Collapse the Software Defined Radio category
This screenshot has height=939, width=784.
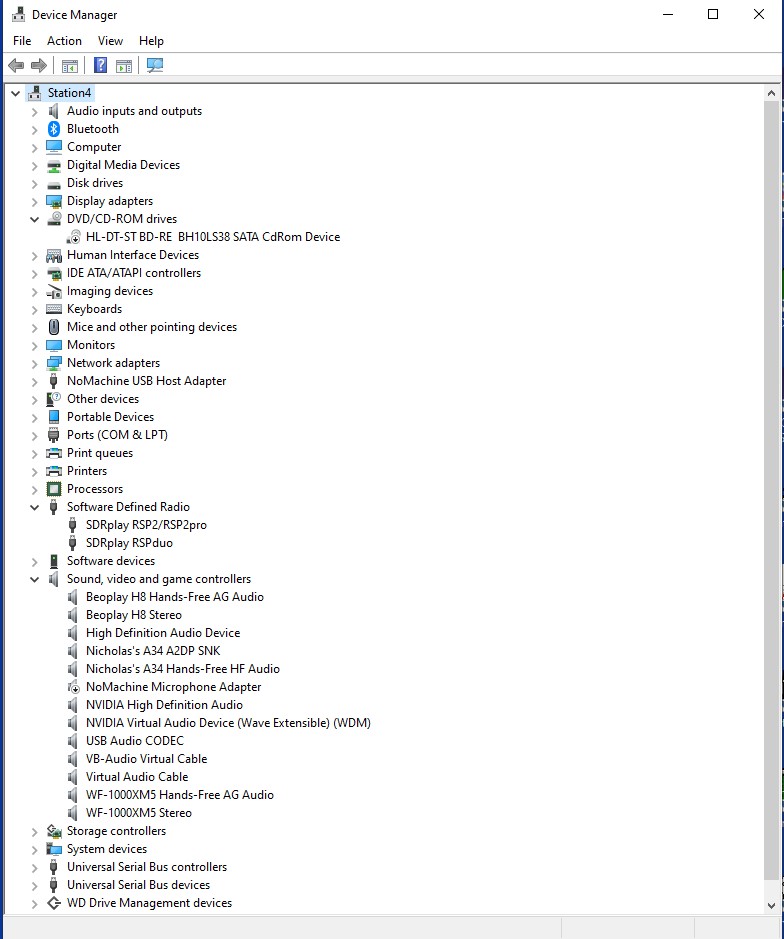pyautogui.click(x=34, y=508)
